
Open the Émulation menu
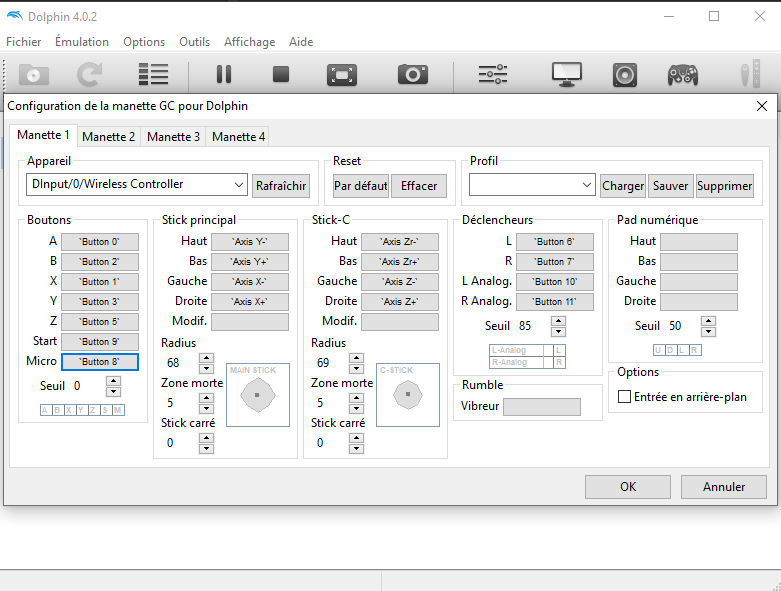82,42
